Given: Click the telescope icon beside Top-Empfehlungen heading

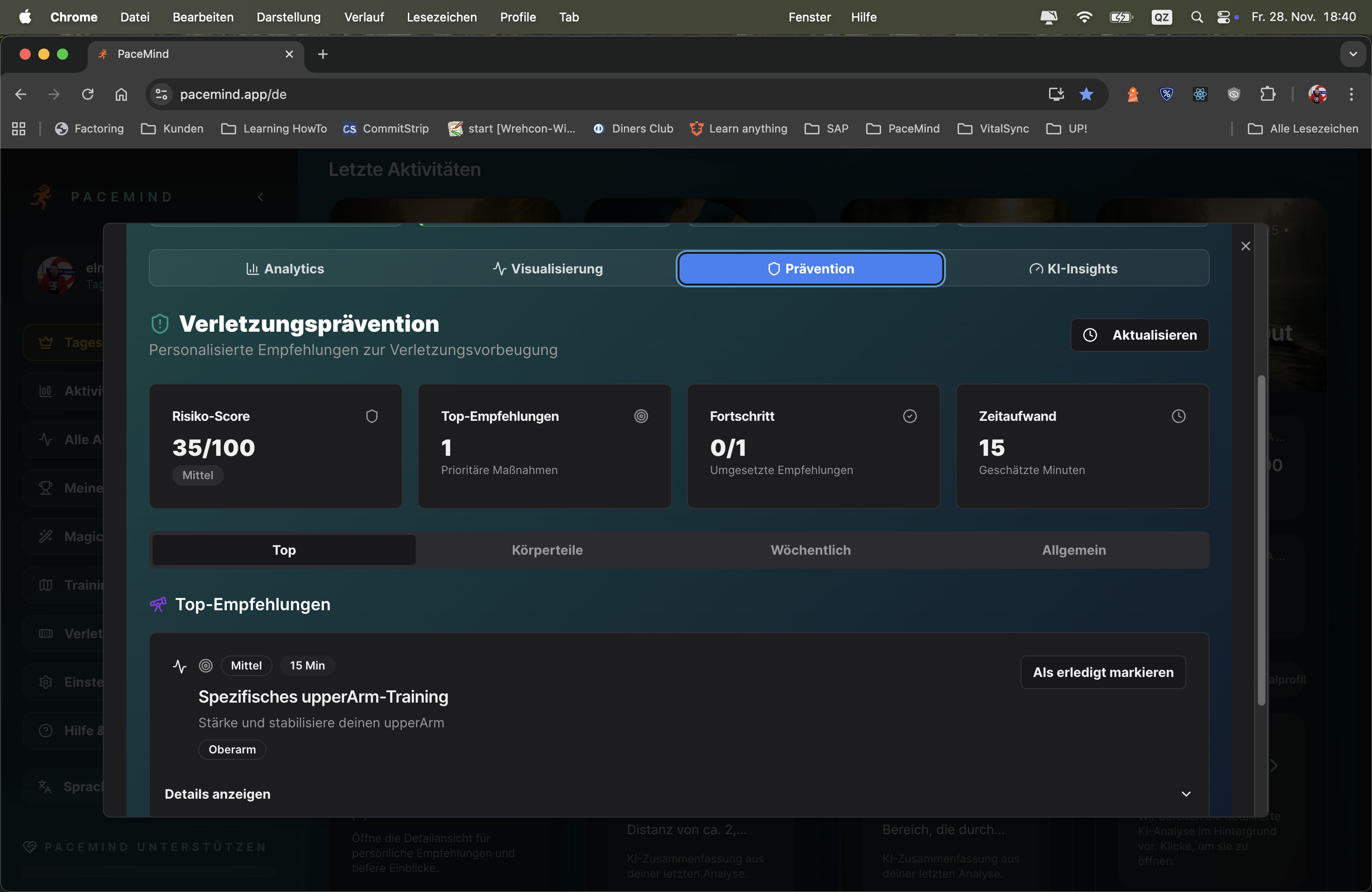Looking at the screenshot, I should [158, 604].
